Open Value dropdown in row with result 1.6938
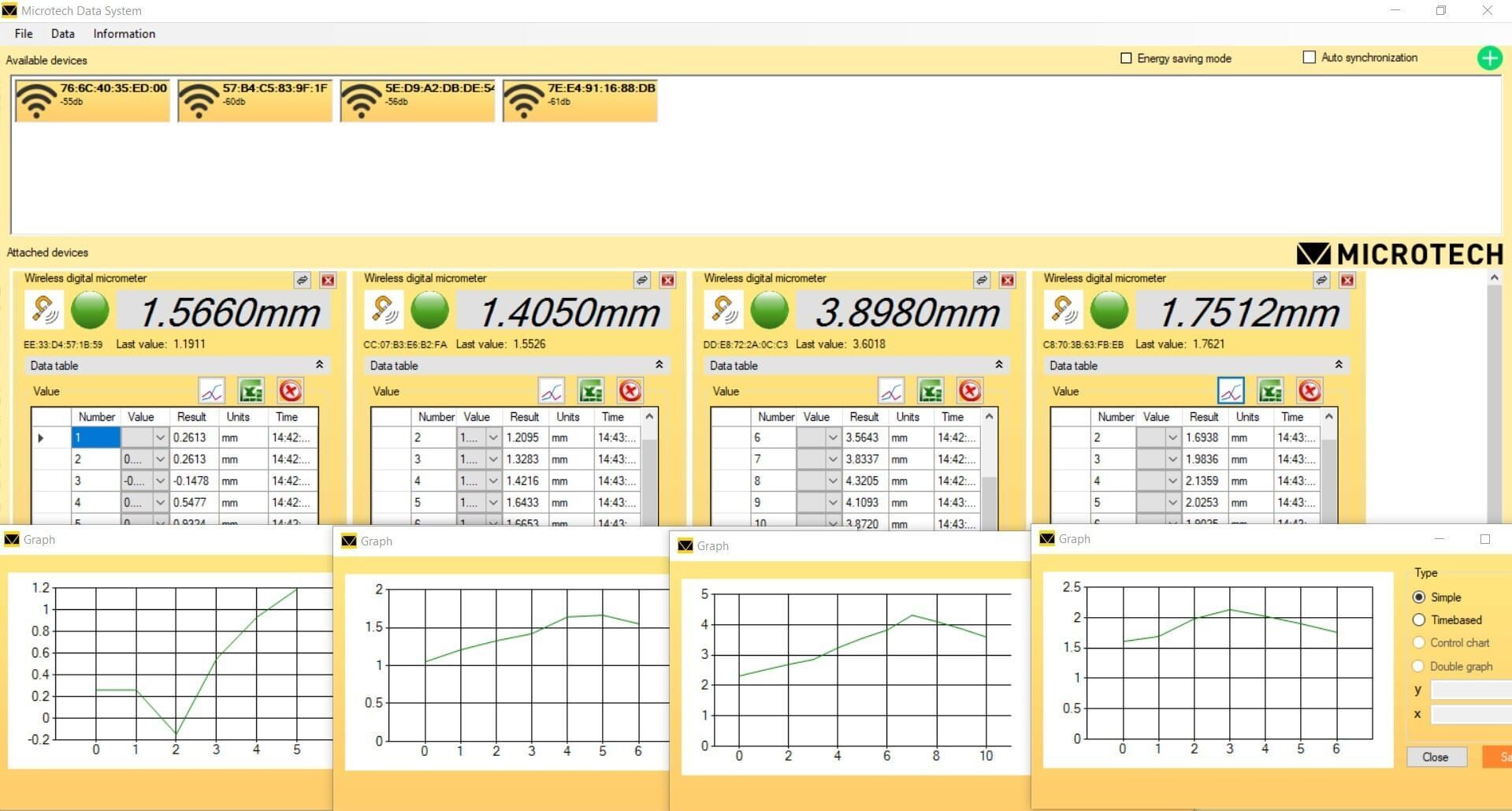Viewport: 1512px width, 811px height. coord(1172,437)
